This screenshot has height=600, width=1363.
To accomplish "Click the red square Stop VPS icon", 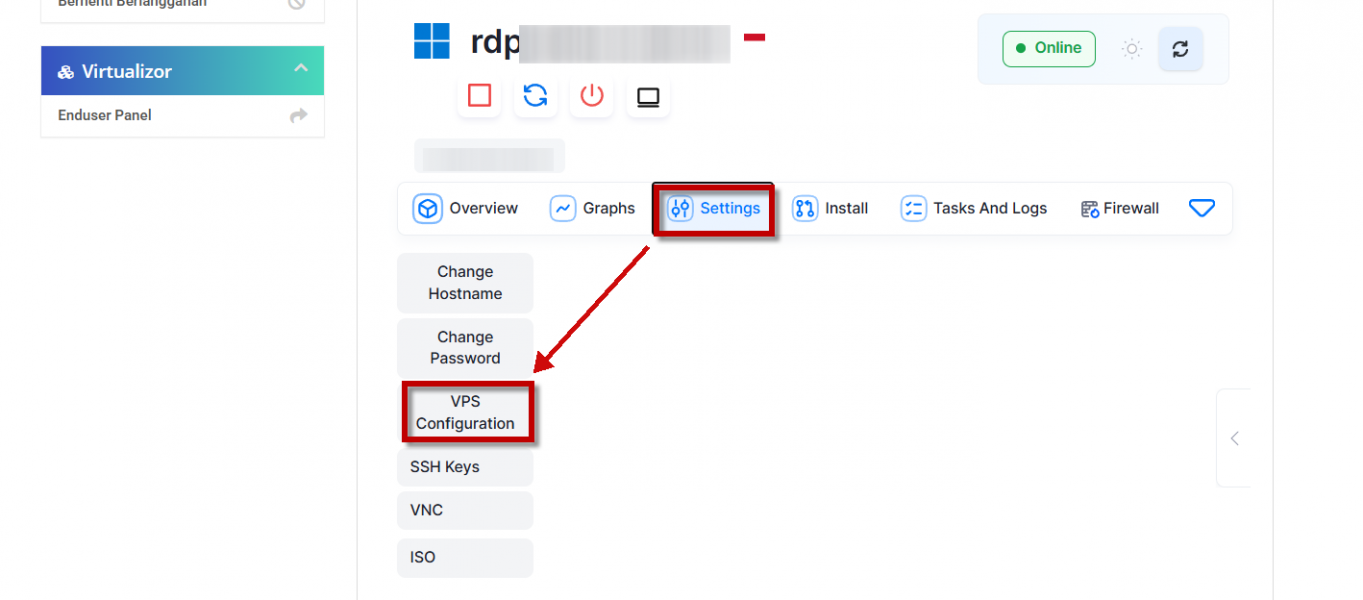I will click(x=479, y=96).
